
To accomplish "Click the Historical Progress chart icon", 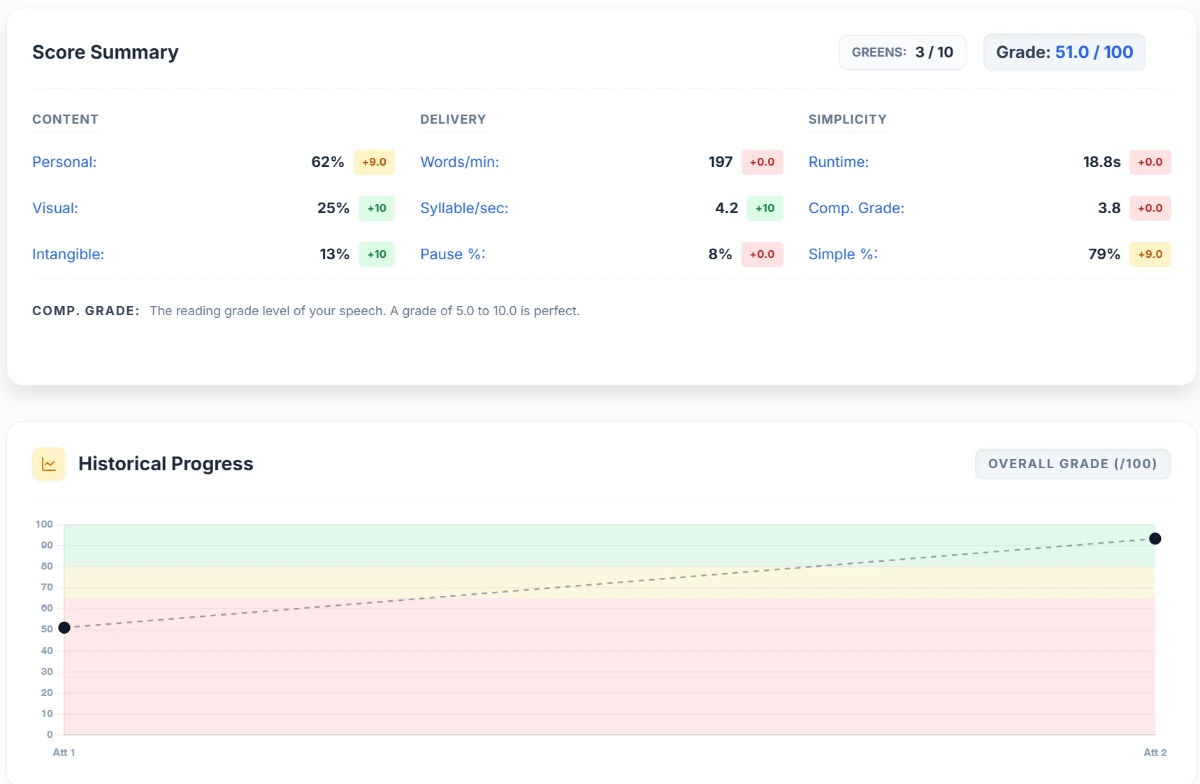I will pos(49,464).
